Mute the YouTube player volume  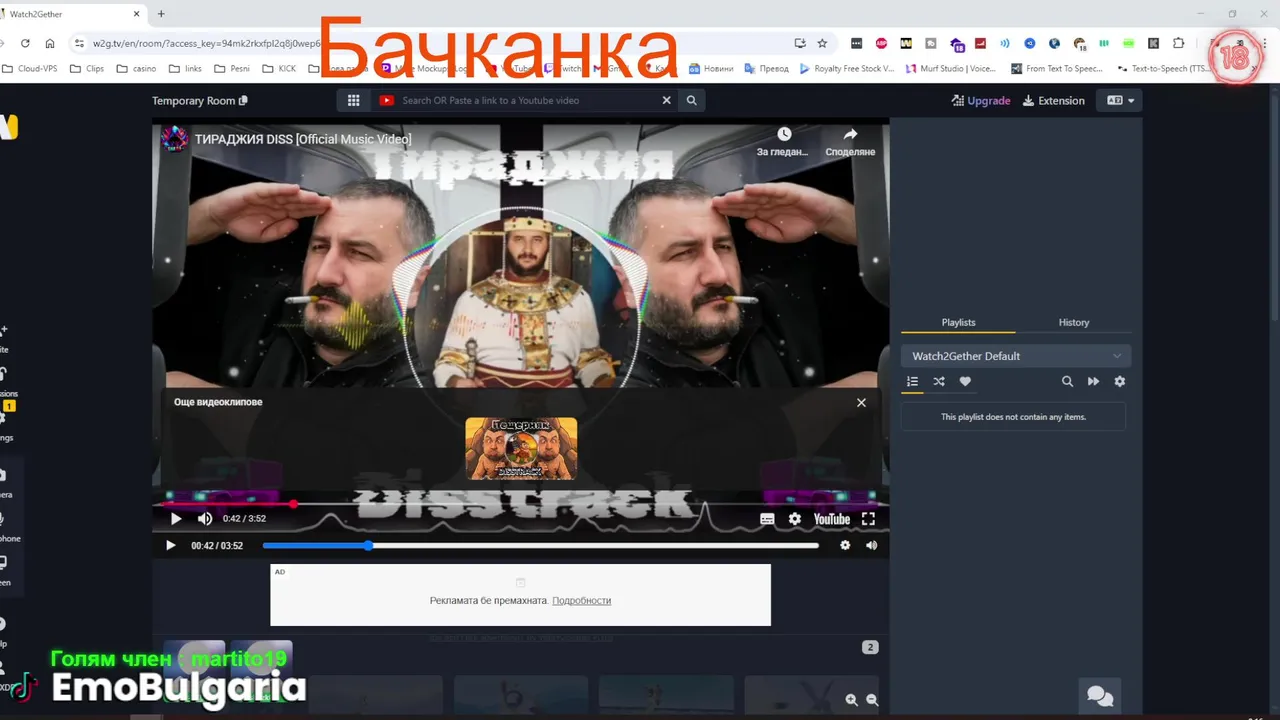click(x=205, y=519)
